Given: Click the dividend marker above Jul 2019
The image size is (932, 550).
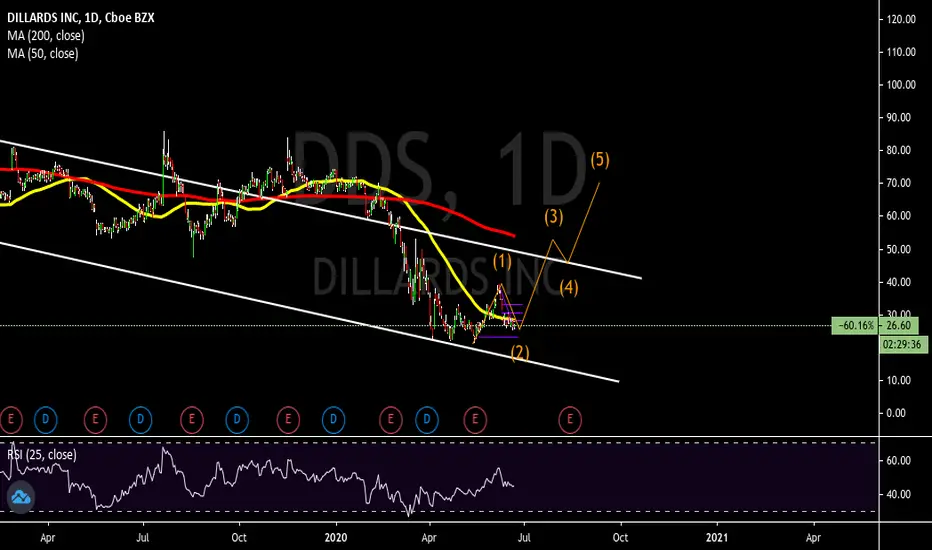Looking at the screenshot, I should (140, 420).
